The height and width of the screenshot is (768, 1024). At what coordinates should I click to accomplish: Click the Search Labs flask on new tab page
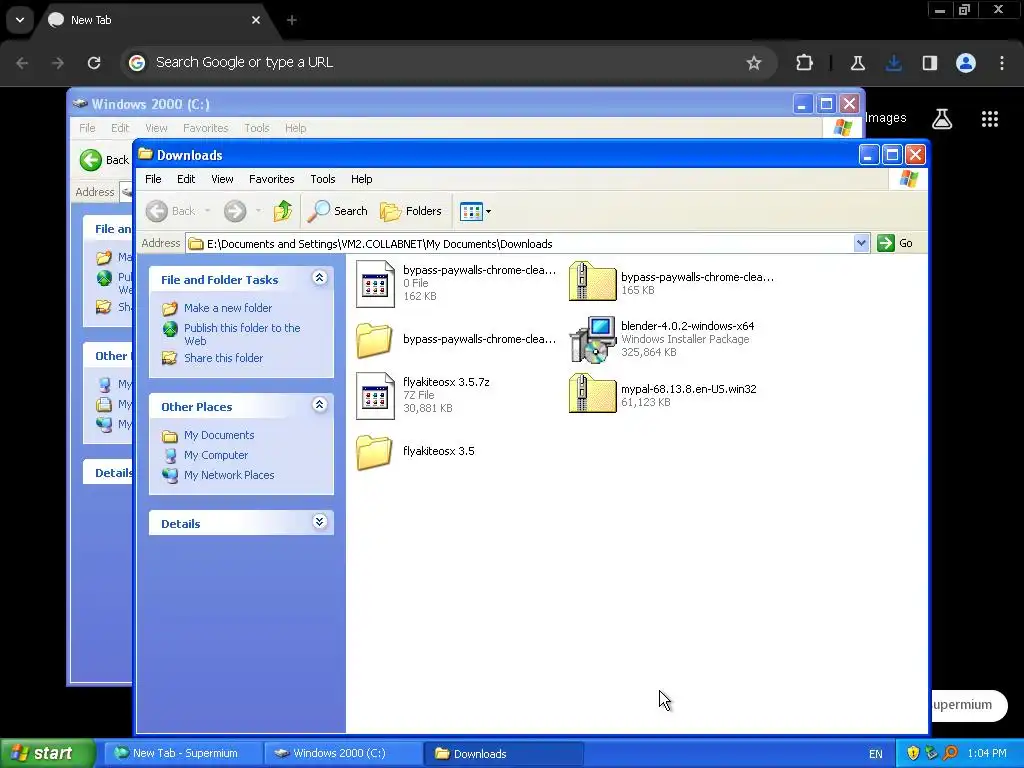(x=942, y=118)
